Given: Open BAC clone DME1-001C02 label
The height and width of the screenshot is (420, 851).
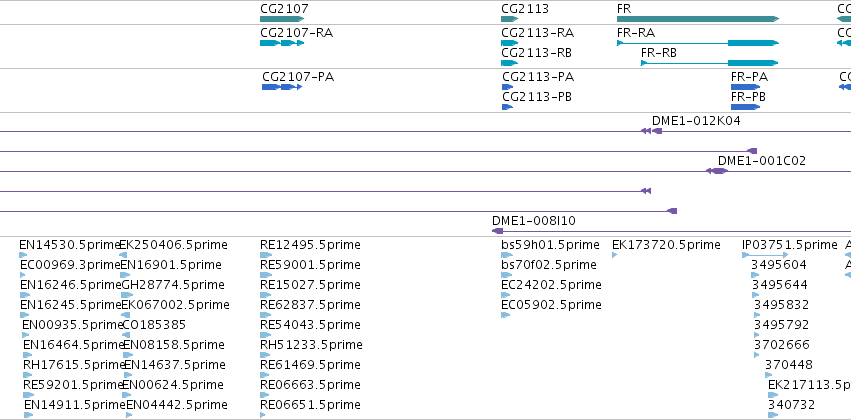Looking at the screenshot, I should pos(762,161).
